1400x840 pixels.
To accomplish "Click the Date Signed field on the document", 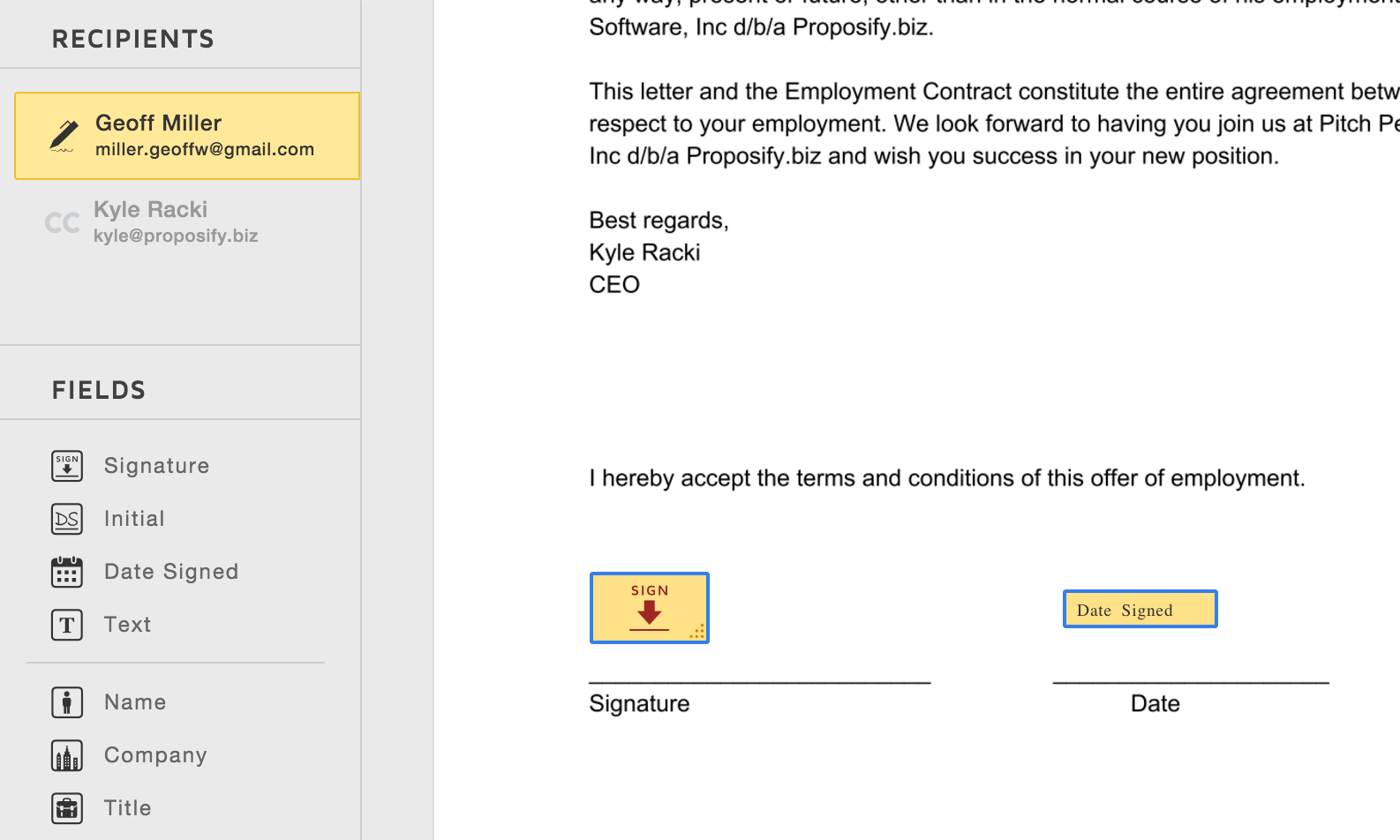I will pyautogui.click(x=1140, y=609).
